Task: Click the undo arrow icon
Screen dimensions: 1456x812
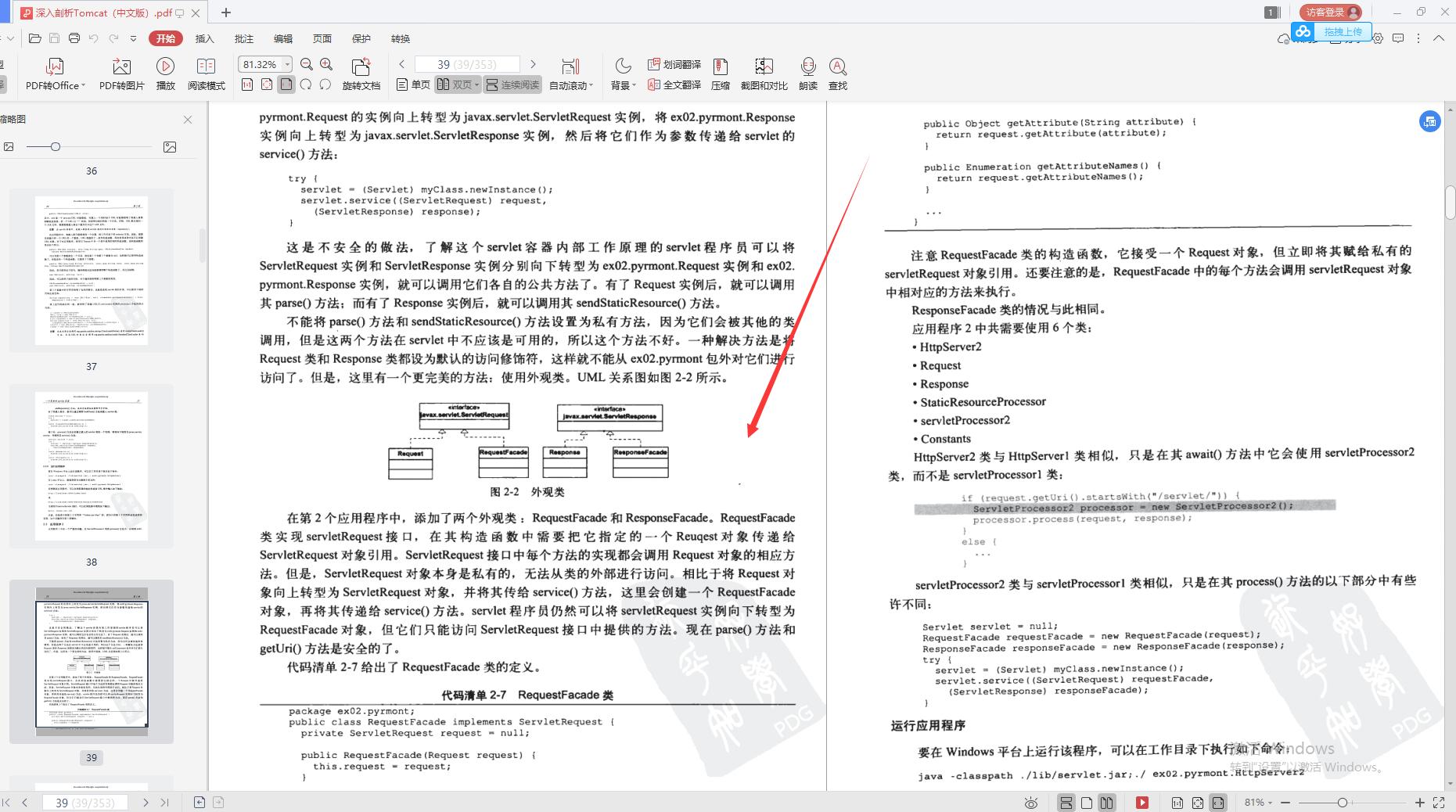Action: [x=94, y=38]
